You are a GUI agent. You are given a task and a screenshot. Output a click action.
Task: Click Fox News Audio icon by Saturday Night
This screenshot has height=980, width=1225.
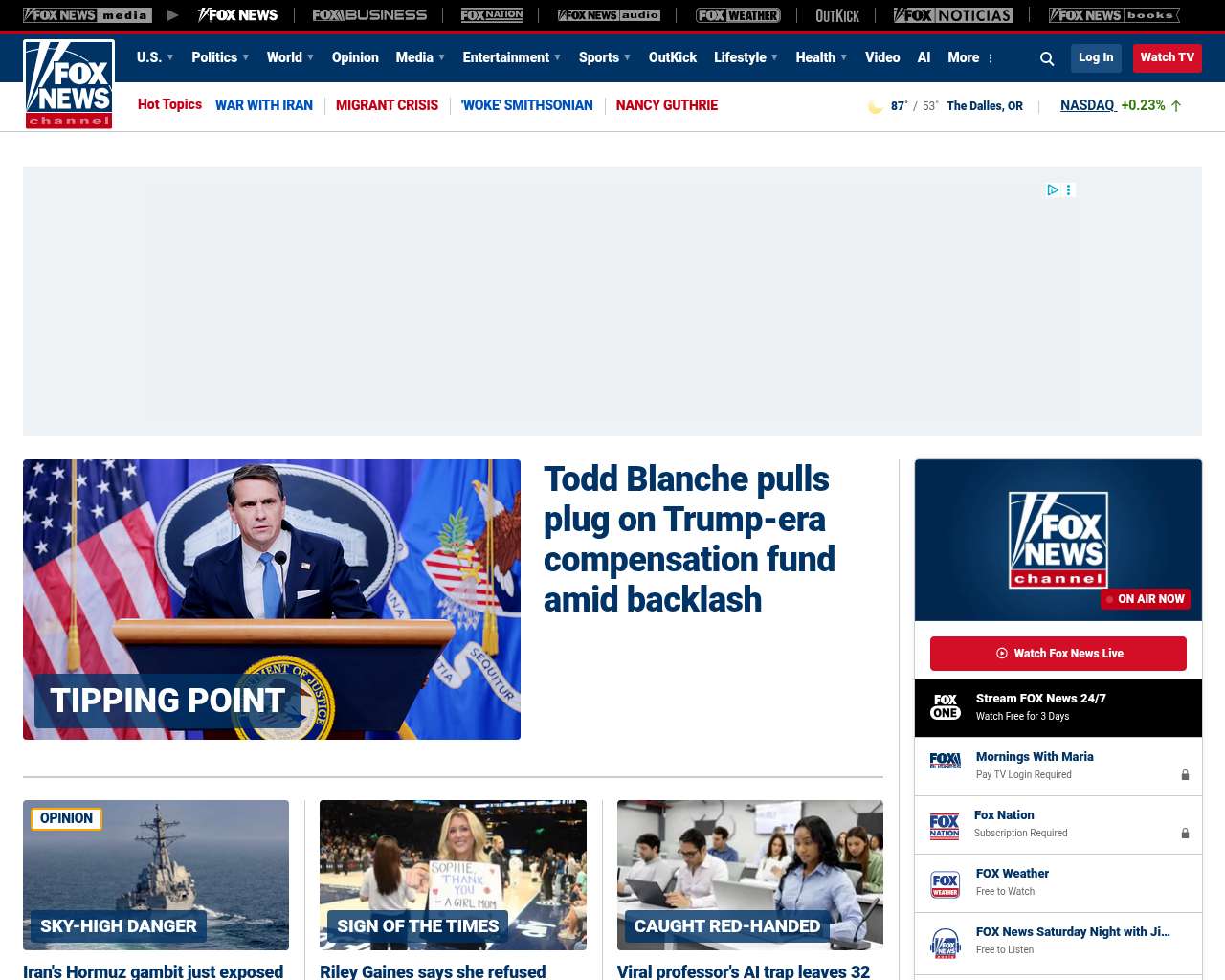946,943
